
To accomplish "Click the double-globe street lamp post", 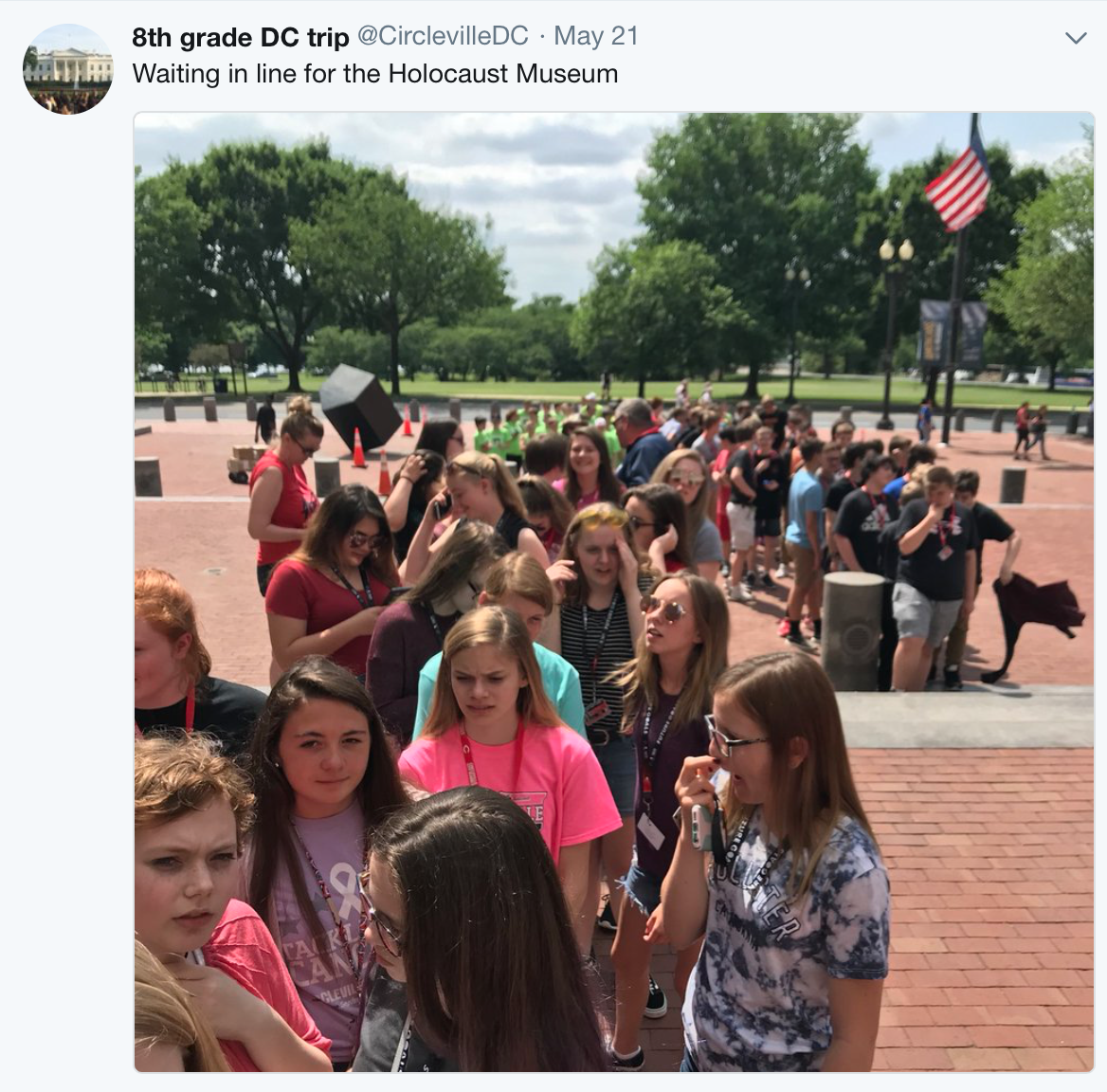I will (x=893, y=332).
